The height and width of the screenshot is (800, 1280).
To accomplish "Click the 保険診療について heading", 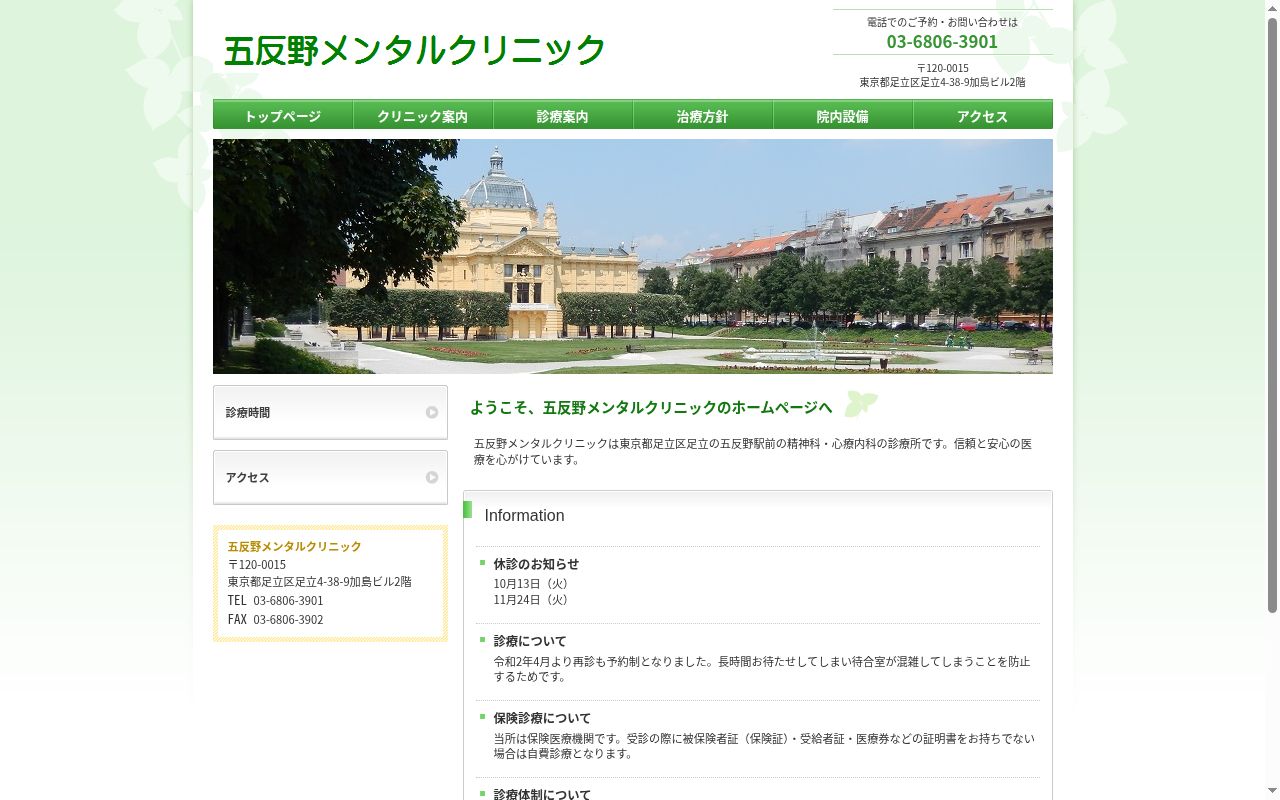I will tap(542, 718).
